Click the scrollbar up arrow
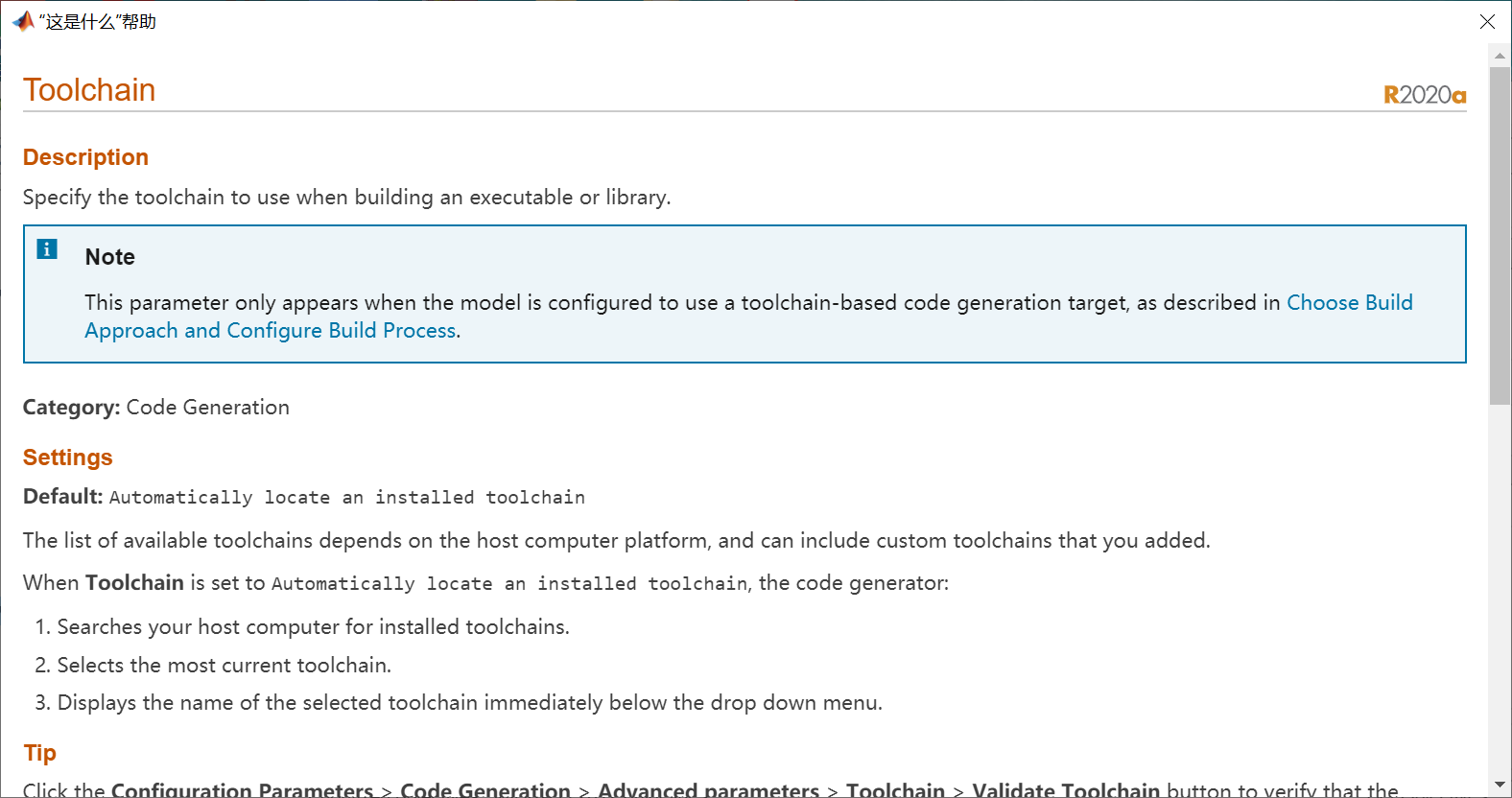The width and height of the screenshot is (1512, 798). pos(1500,56)
